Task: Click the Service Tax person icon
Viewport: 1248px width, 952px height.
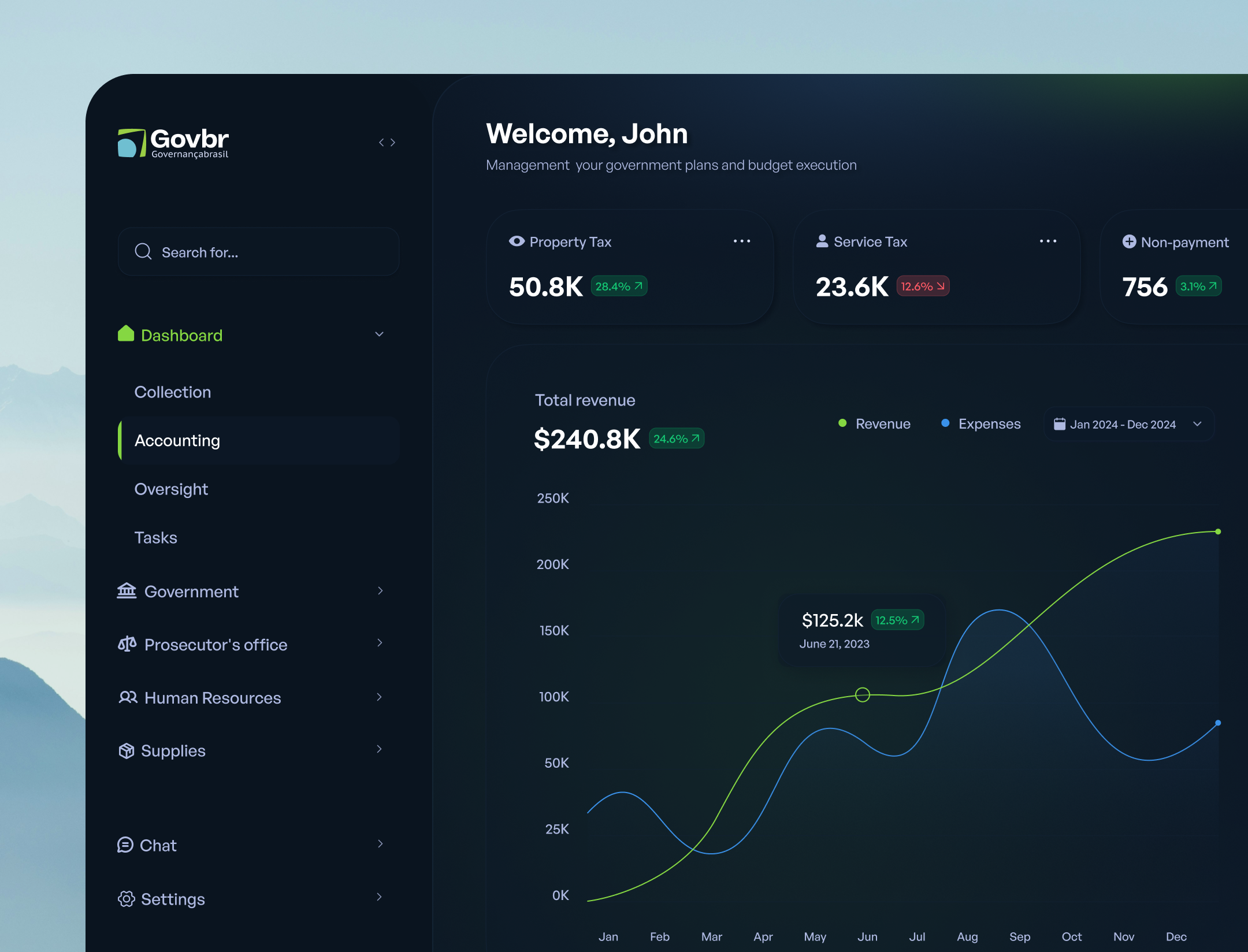Action: (x=822, y=241)
